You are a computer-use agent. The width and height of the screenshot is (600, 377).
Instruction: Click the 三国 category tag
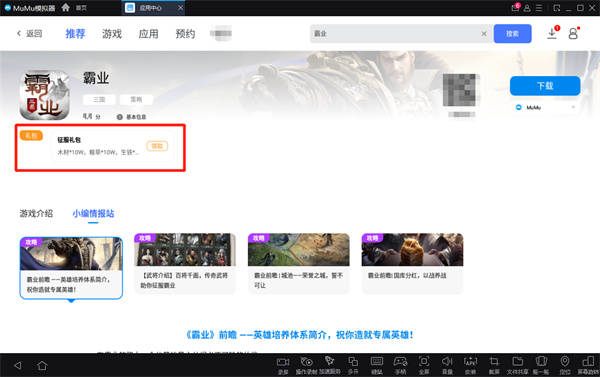[99, 100]
